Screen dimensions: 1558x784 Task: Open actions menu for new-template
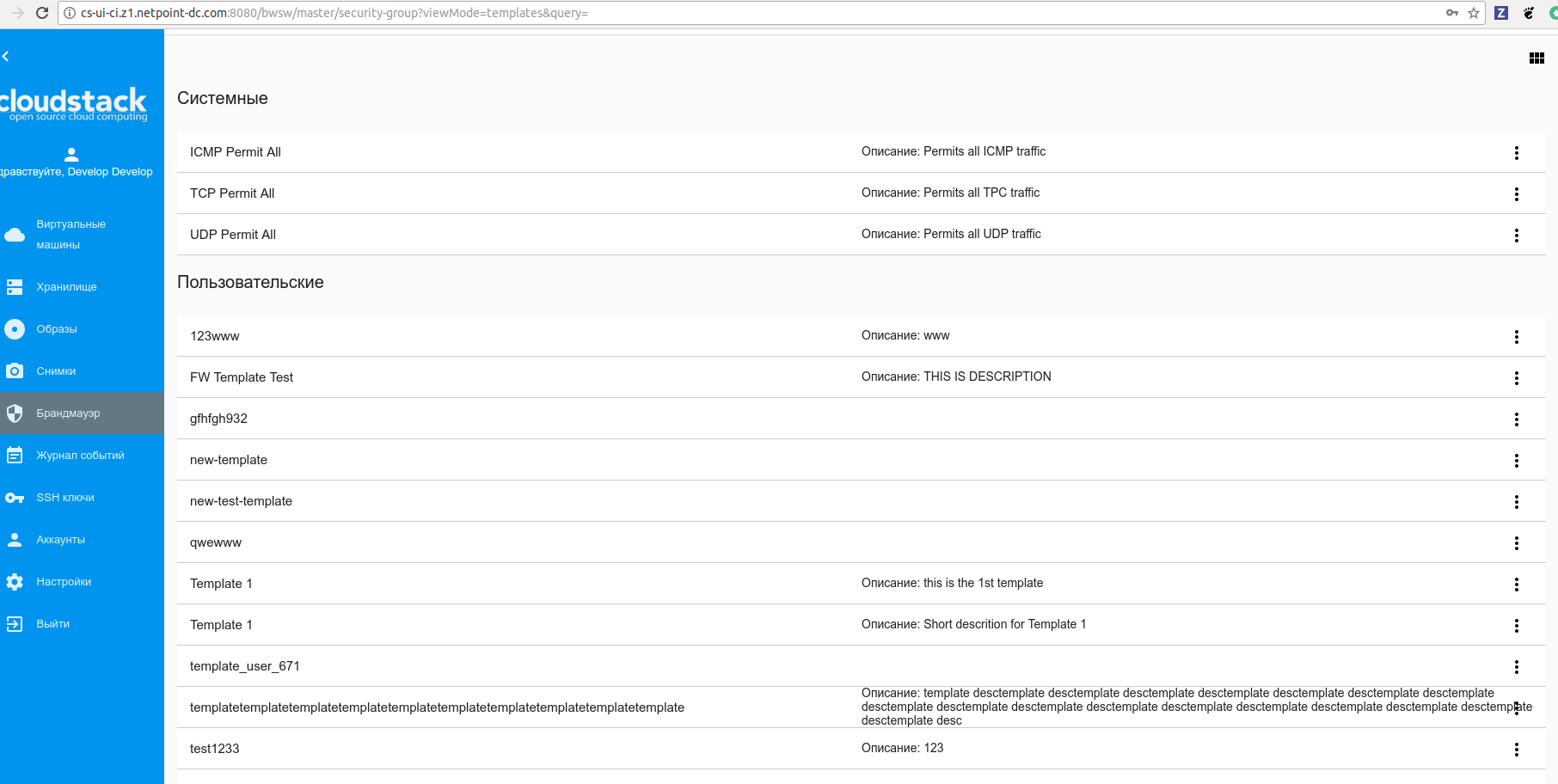tap(1516, 461)
